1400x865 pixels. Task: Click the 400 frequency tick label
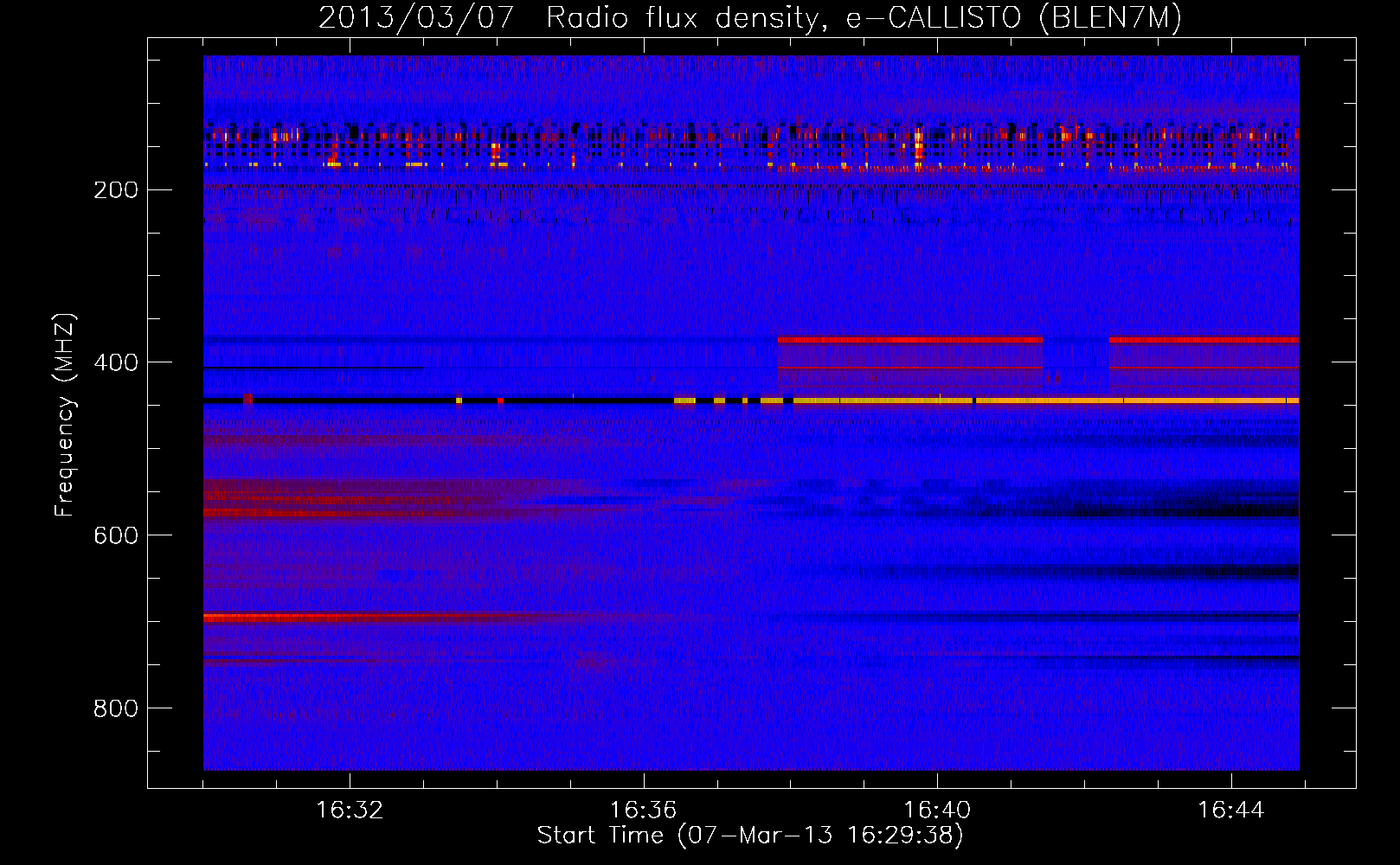point(116,362)
